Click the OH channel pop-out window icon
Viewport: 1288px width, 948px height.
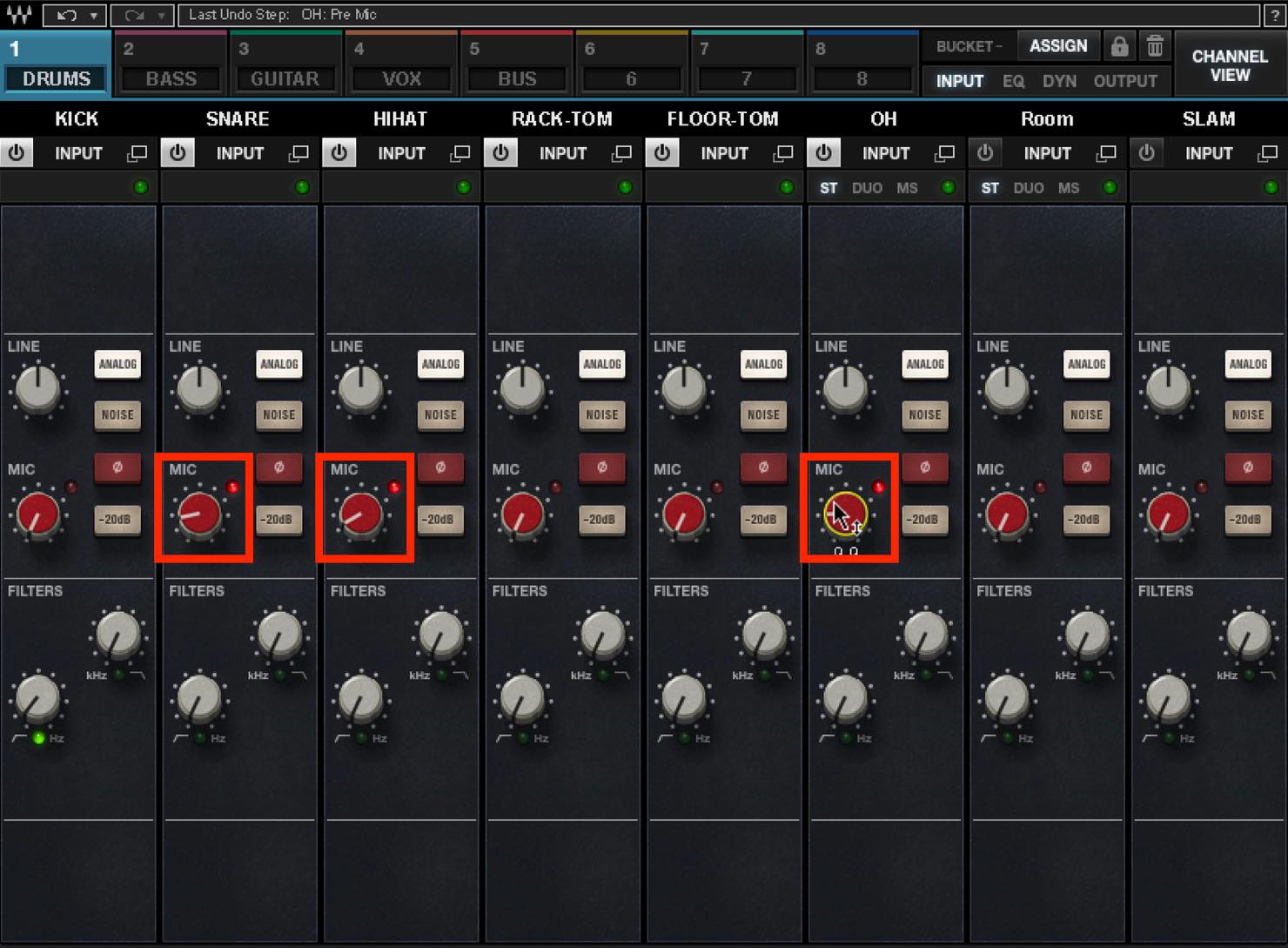pos(944,154)
